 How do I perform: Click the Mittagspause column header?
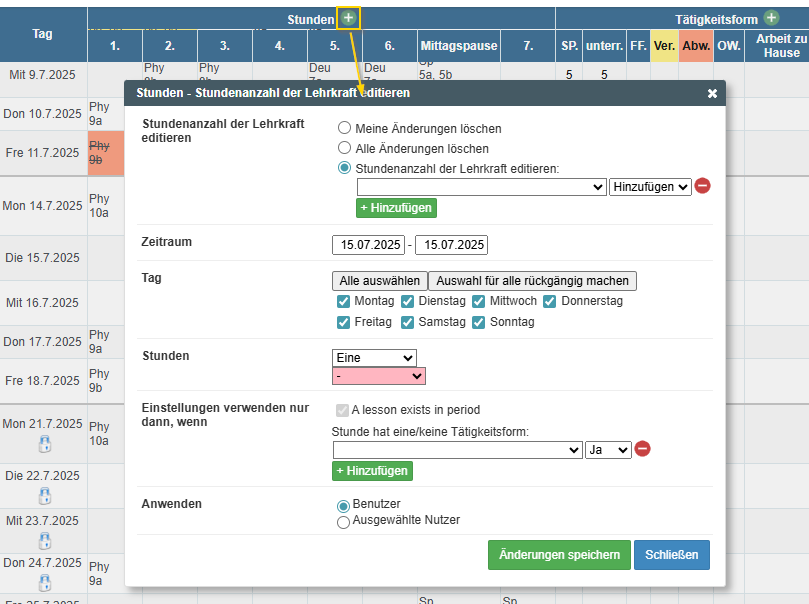[x=459, y=46]
